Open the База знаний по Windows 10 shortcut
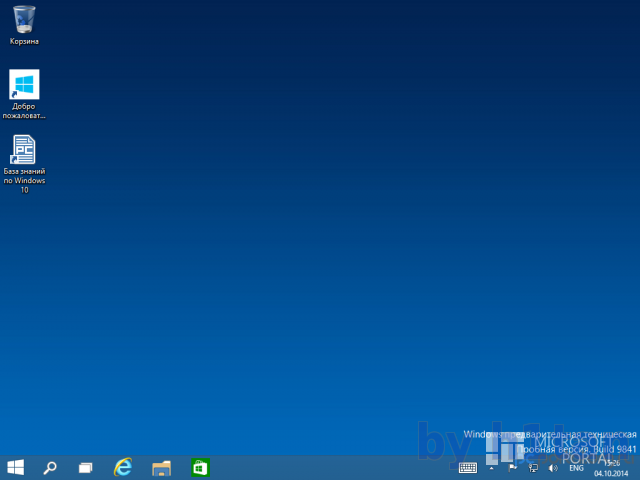 [x=24, y=164]
